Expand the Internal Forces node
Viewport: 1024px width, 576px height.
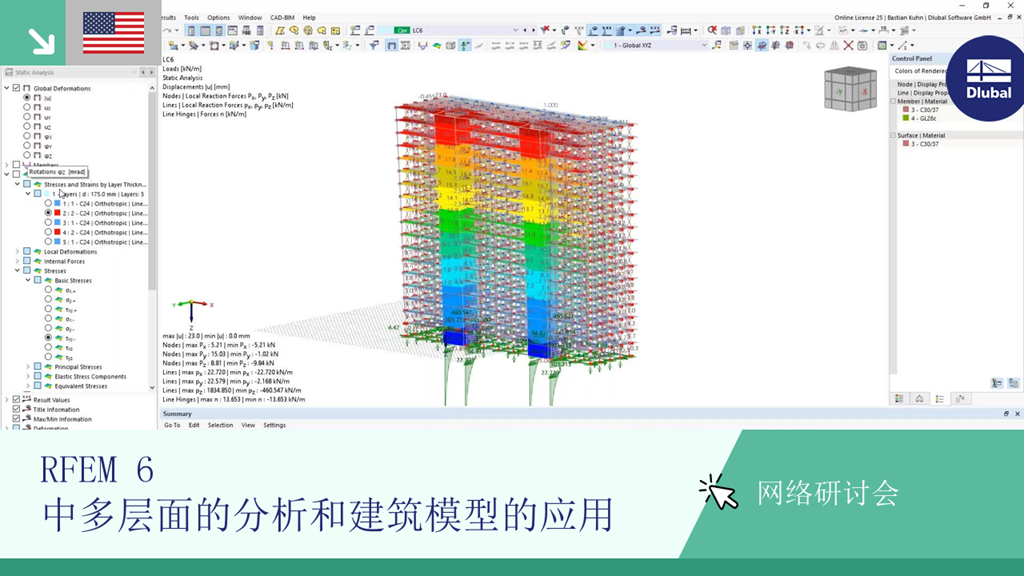point(18,261)
